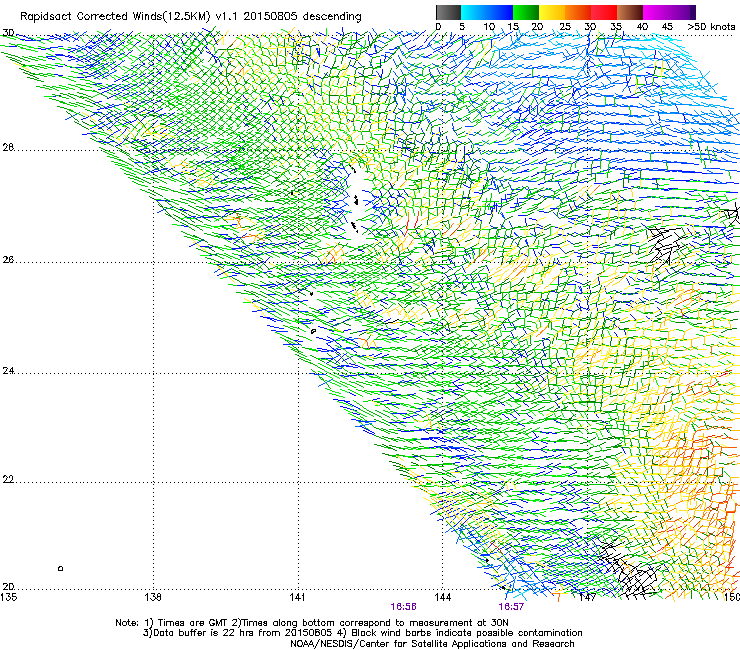Click the purple swath time '16:57'
740x650 pixels.
click(511, 607)
